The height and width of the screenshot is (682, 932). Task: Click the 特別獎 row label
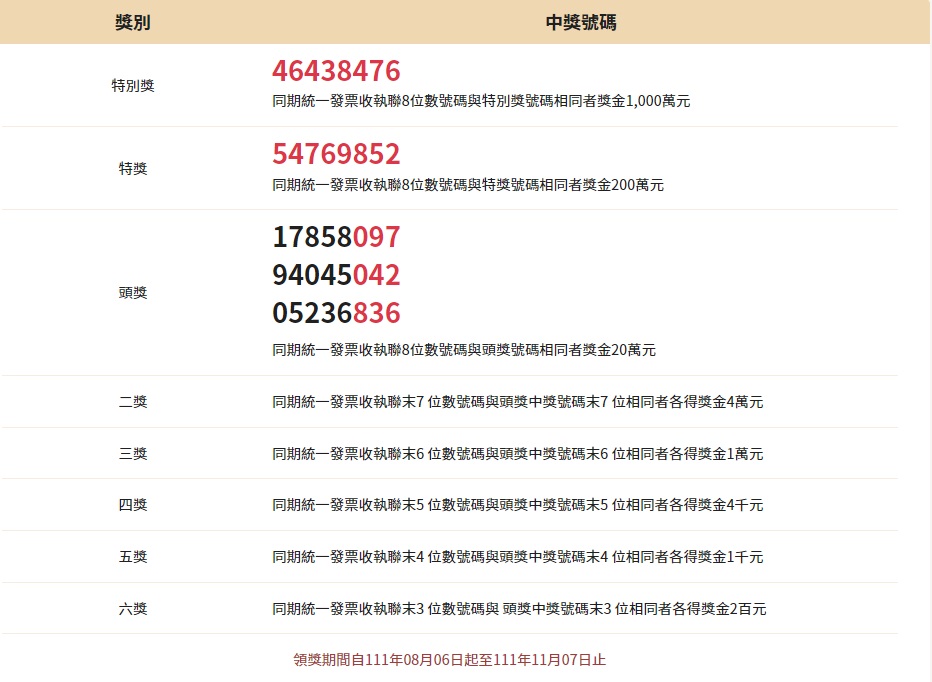(x=133, y=86)
